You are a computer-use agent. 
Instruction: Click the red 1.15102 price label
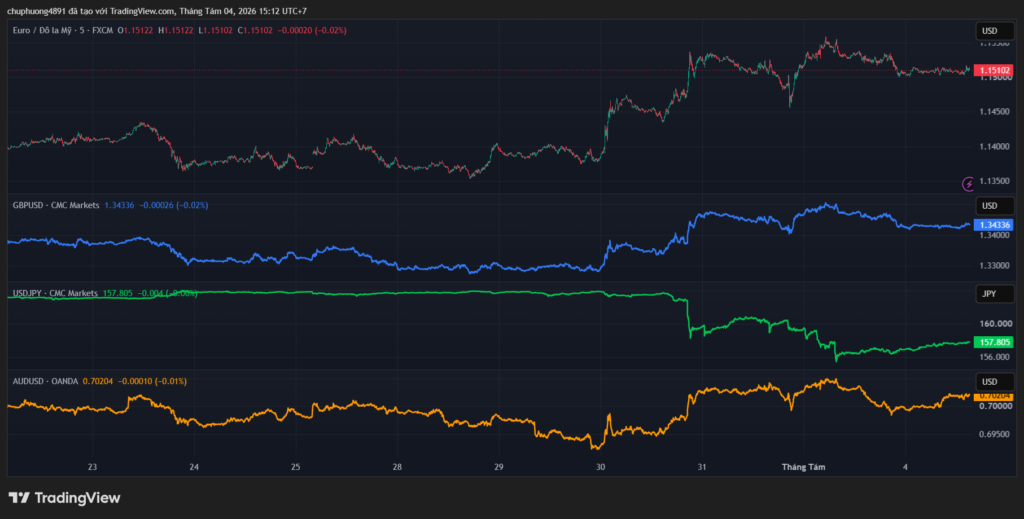(993, 71)
